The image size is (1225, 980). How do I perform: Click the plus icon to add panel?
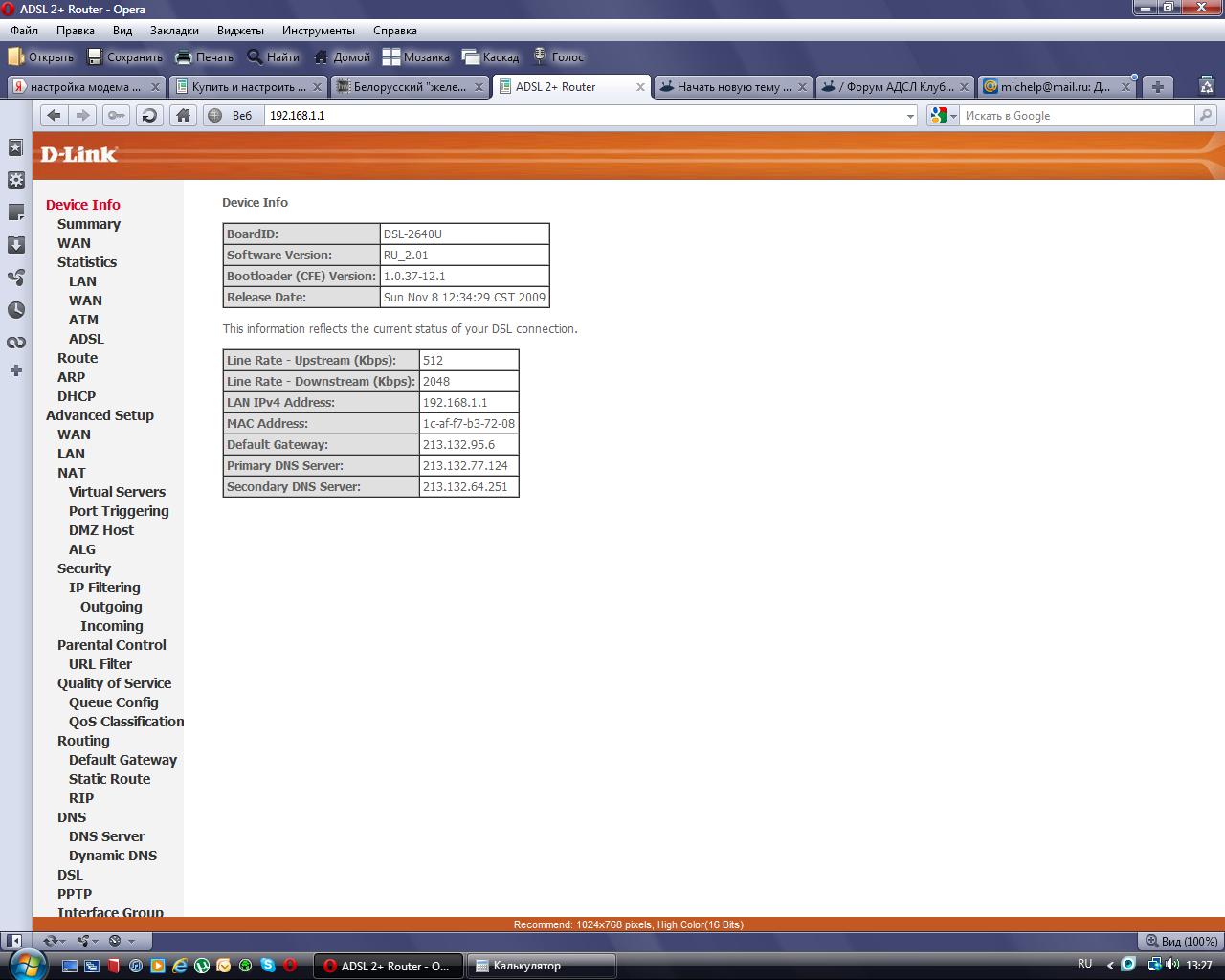pos(16,370)
